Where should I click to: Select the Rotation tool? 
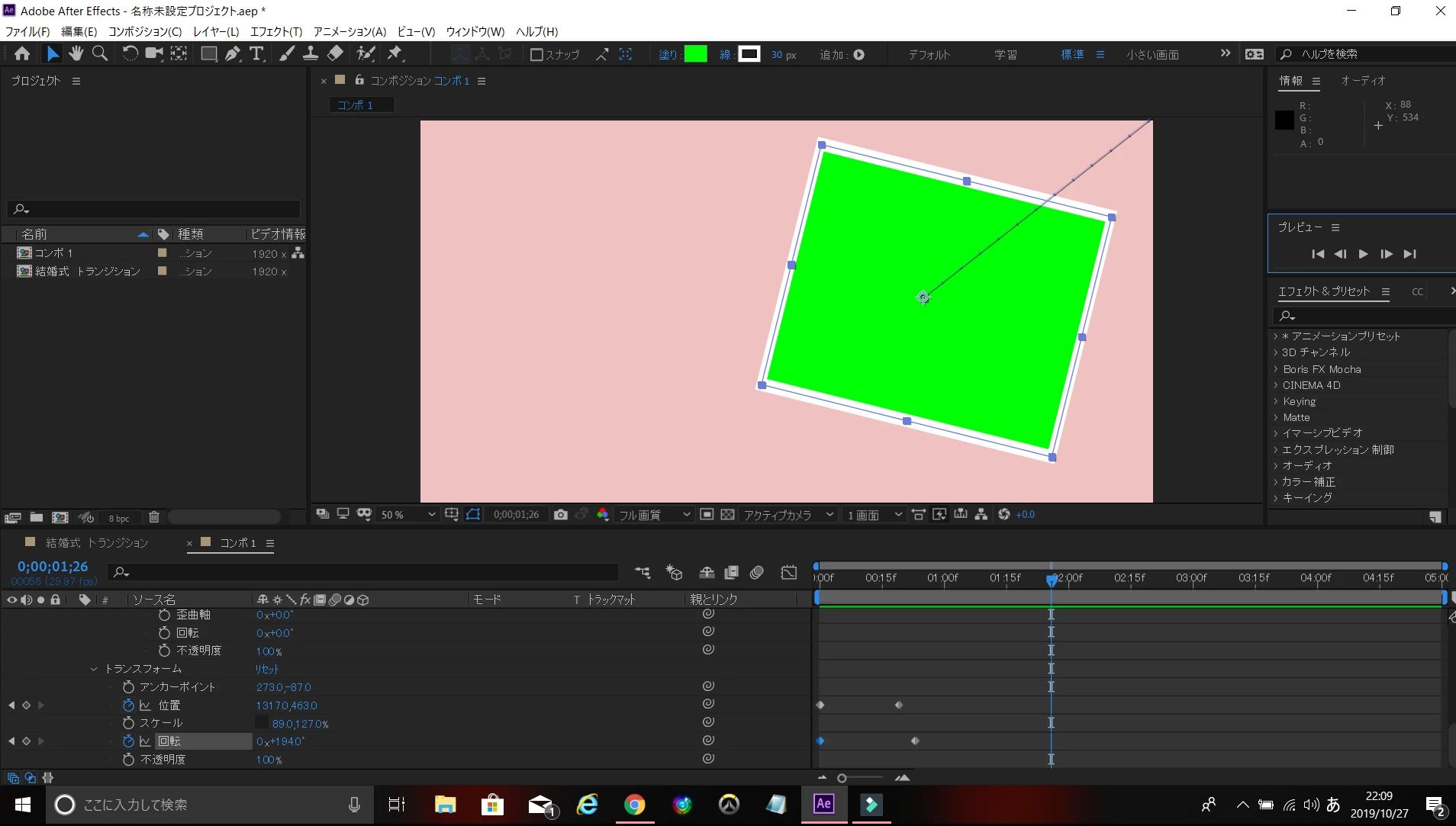(130, 53)
